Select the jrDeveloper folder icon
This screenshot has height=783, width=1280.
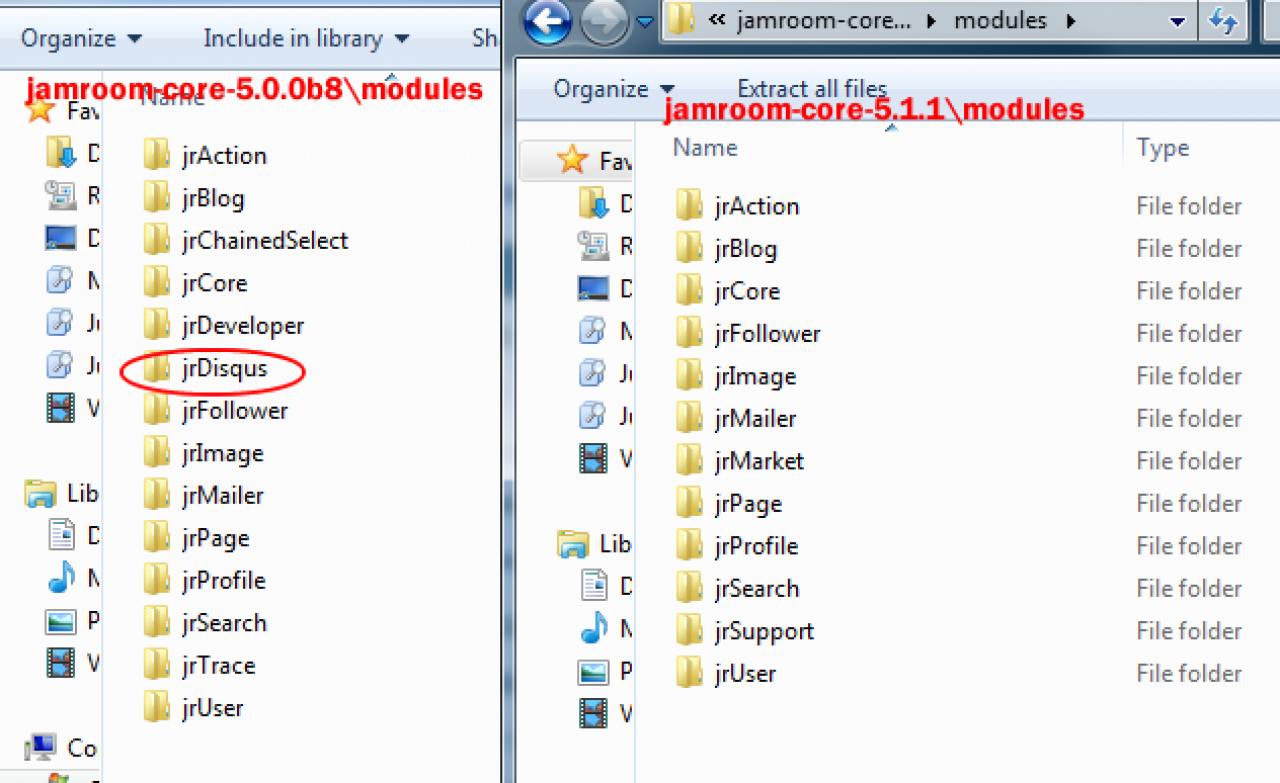pyautogui.click(x=156, y=325)
